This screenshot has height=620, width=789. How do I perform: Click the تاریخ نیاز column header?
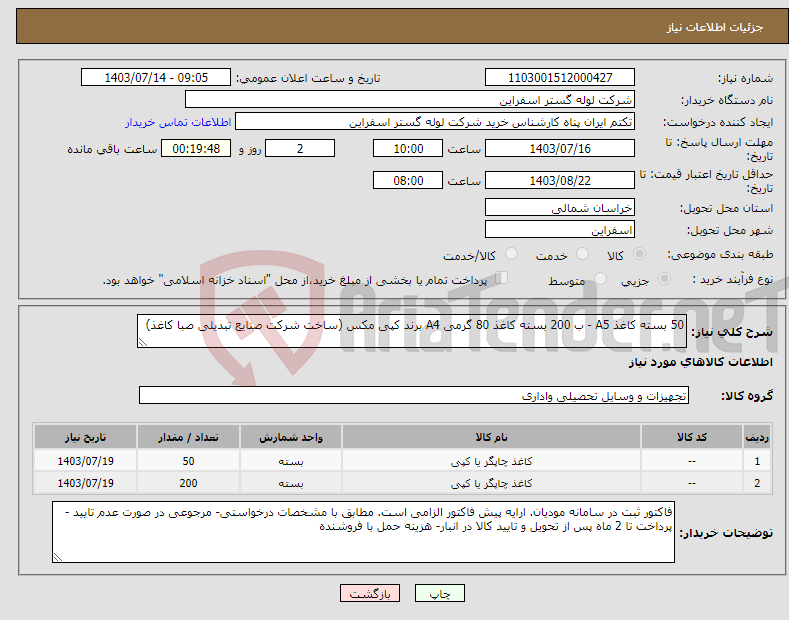point(85,437)
